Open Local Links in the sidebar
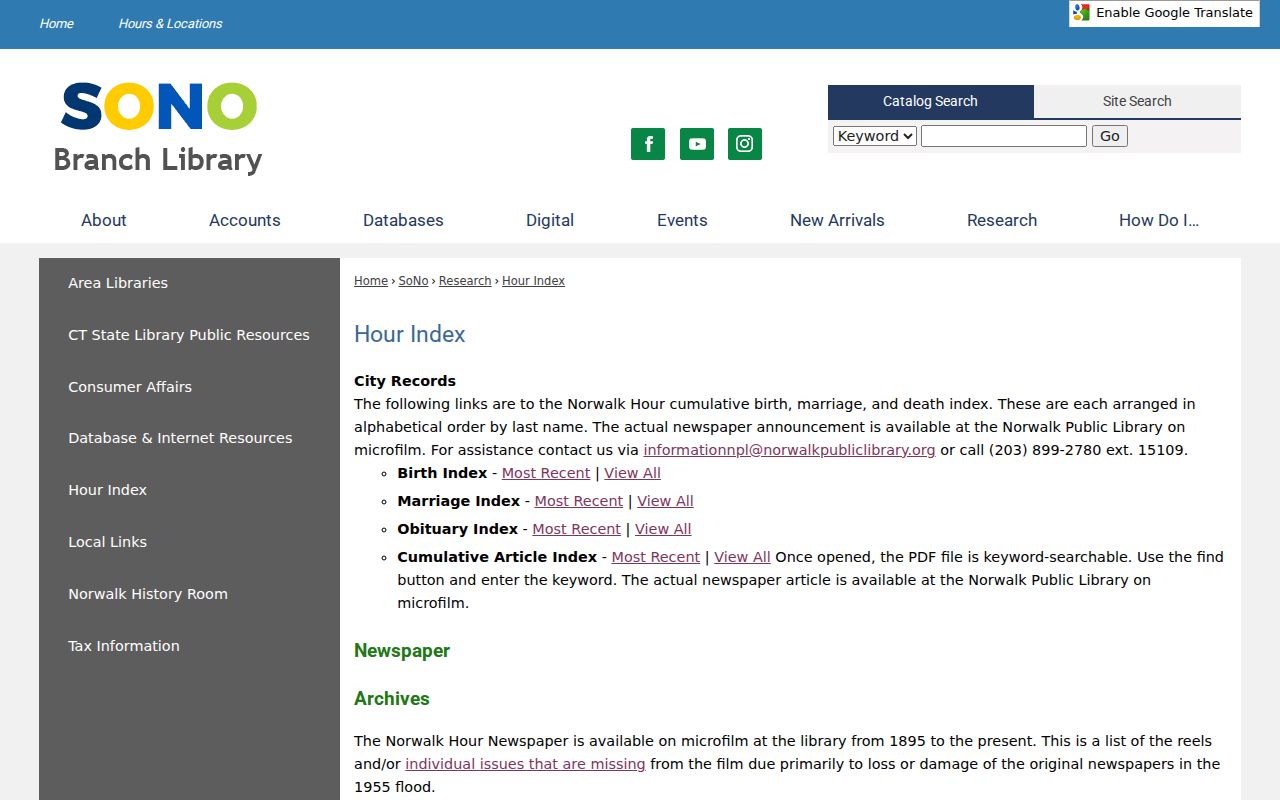The width and height of the screenshot is (1280, 800). [190, 542]
